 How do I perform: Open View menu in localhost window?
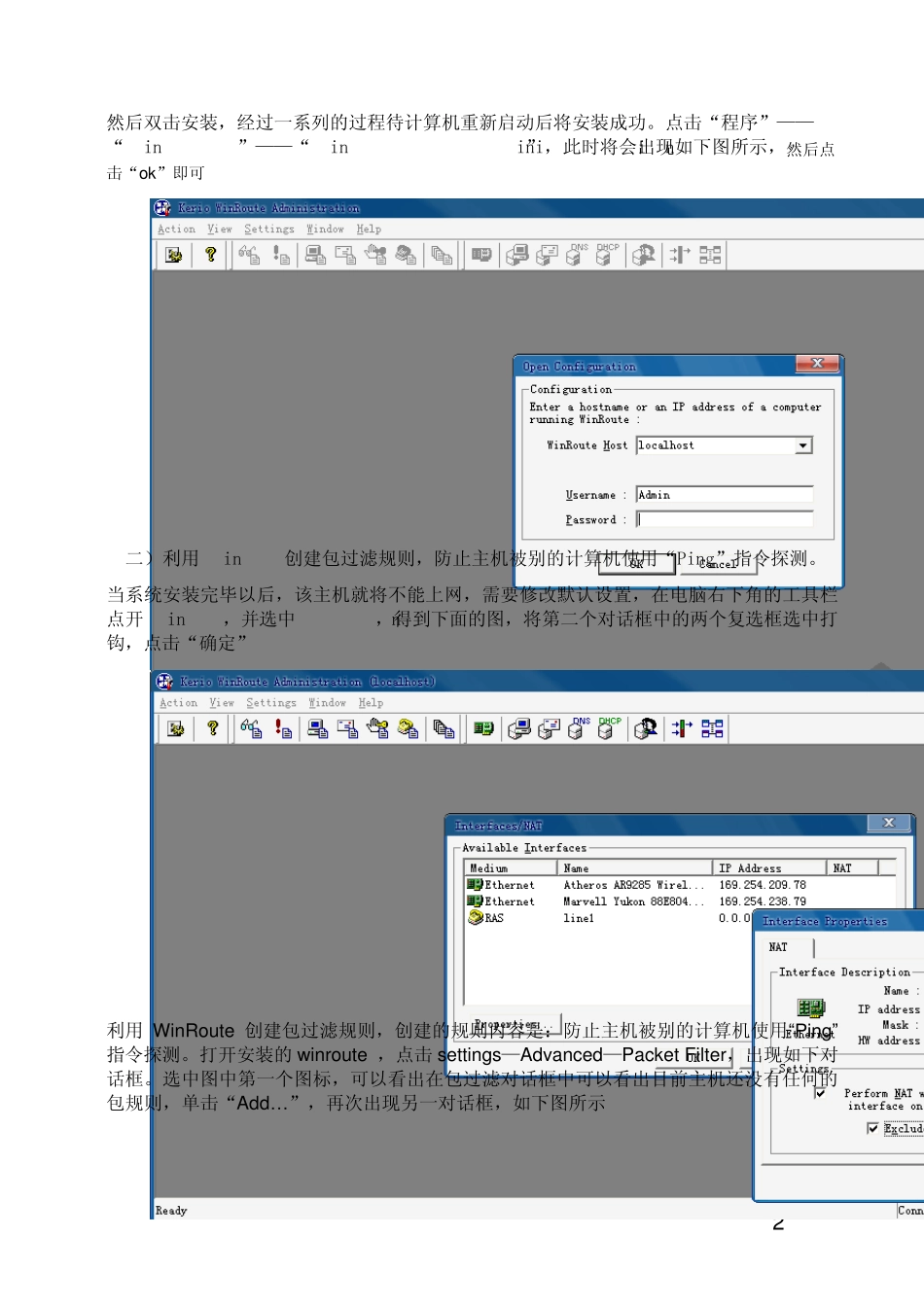click(222, 703)
